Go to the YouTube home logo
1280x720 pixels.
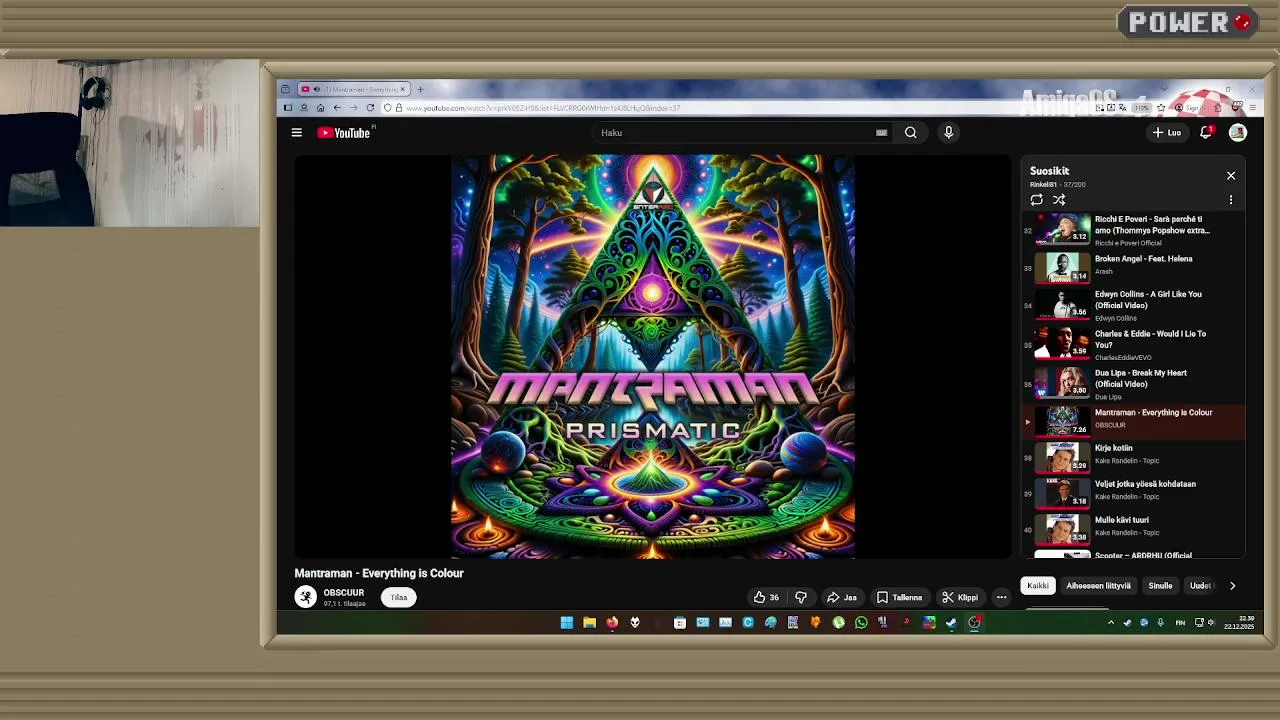tap(345, 133)
